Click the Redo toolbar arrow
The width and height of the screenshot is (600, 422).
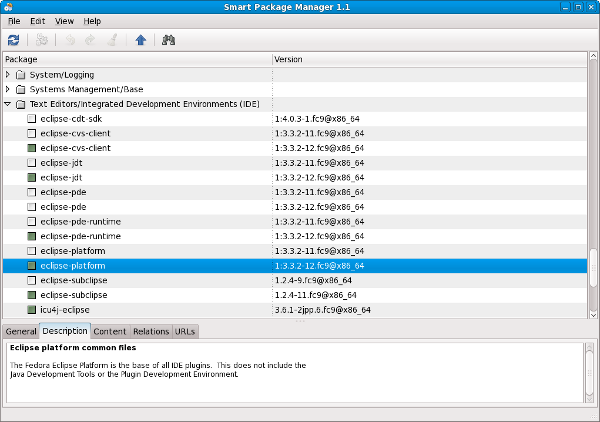tap(90, 40)
